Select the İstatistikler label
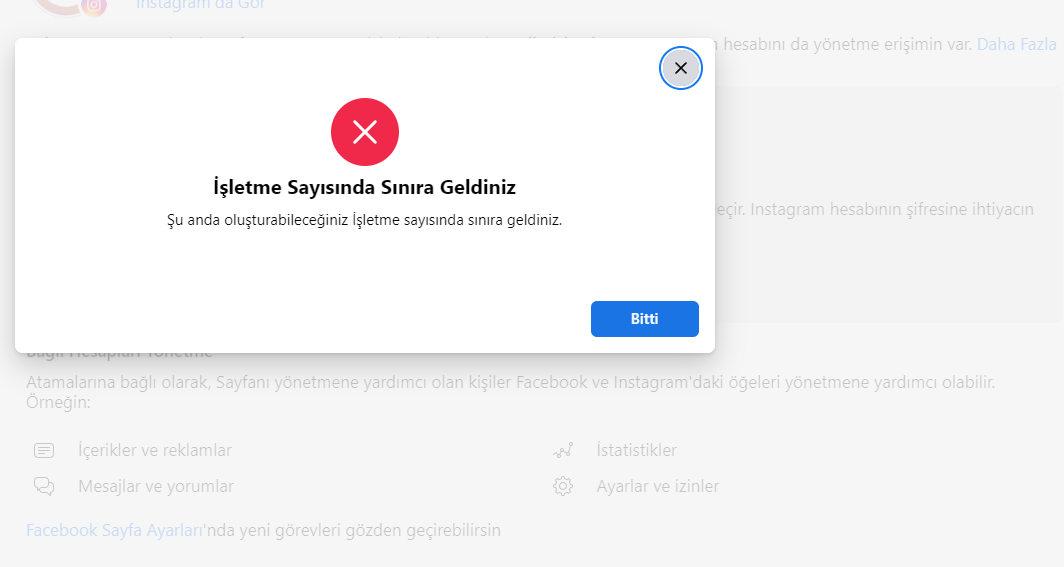The height and width of the screenshot is (567, 1064). pyautogui.click(x=636, y=450)
